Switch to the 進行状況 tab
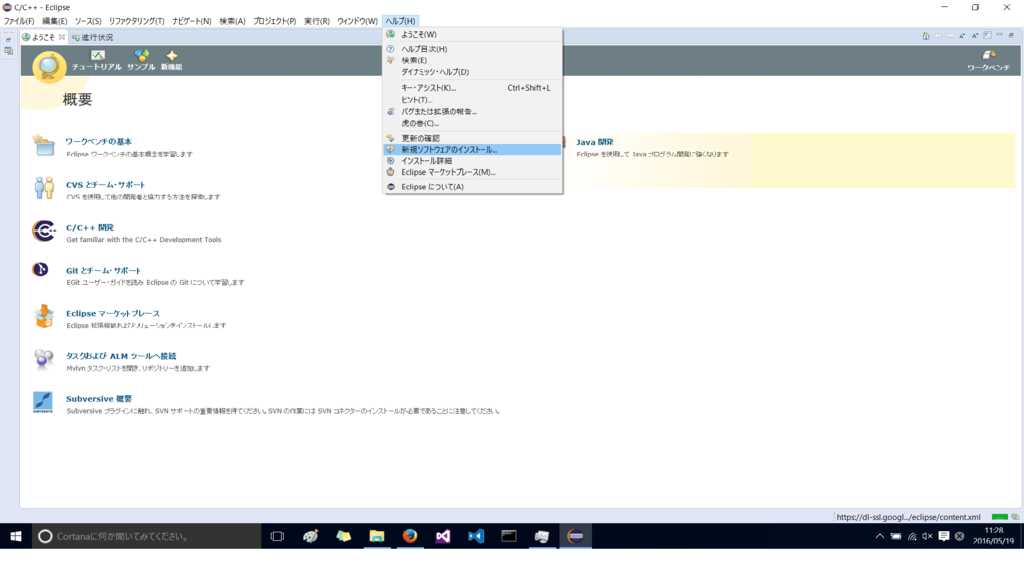 (x=93, y=37)
